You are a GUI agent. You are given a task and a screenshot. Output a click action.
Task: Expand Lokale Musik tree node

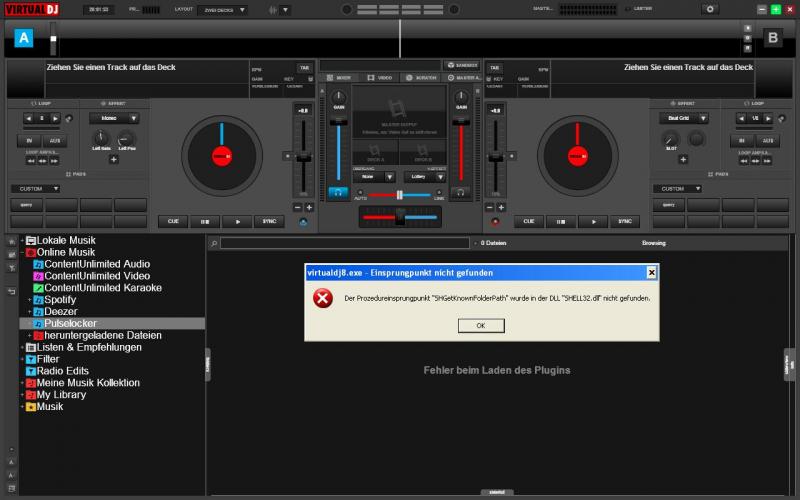22,240
